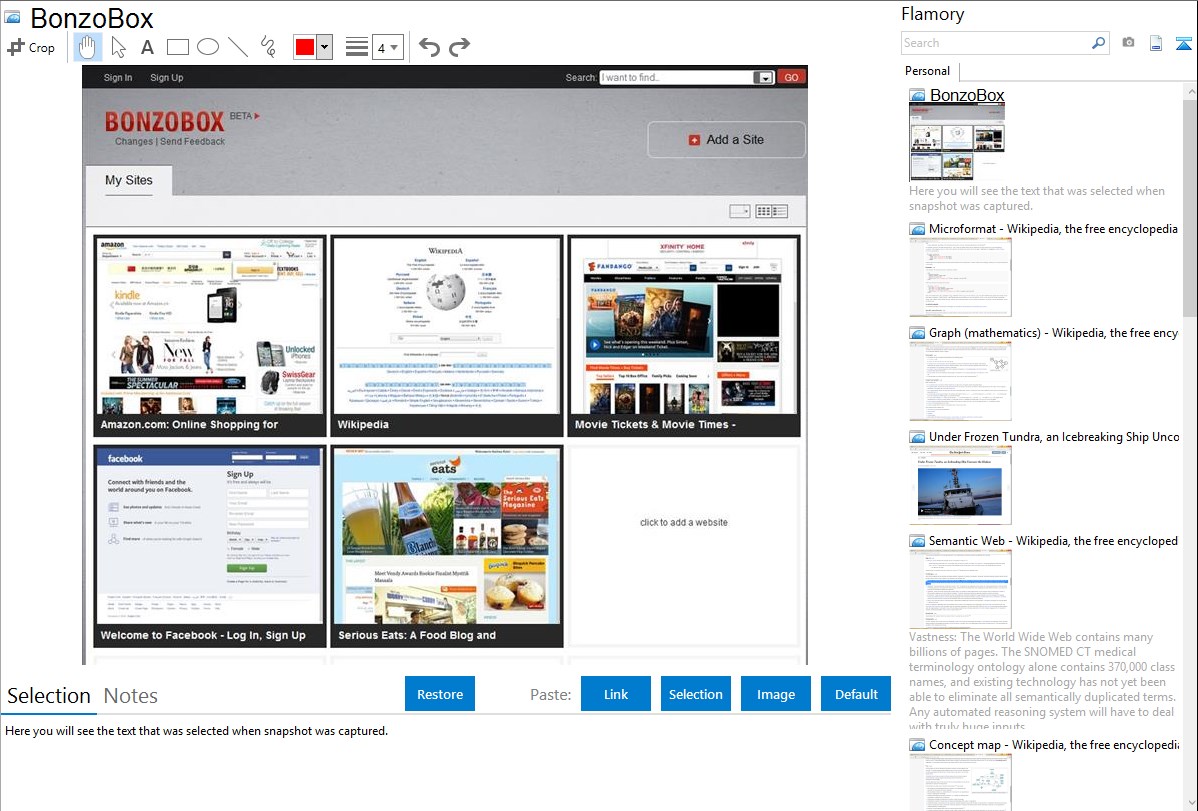This screenshot has width=1198, height=811.
Task: Open the Personal tab
Action: pos(927,71)
